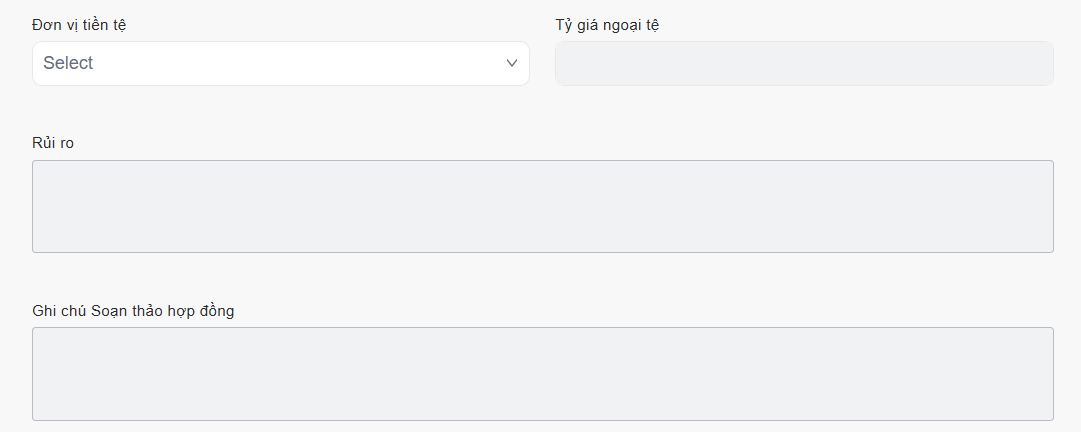The width and height of the screenshot is (1081, 432).
Task: Place cursor in the risk description box
Action: [542, 206]
